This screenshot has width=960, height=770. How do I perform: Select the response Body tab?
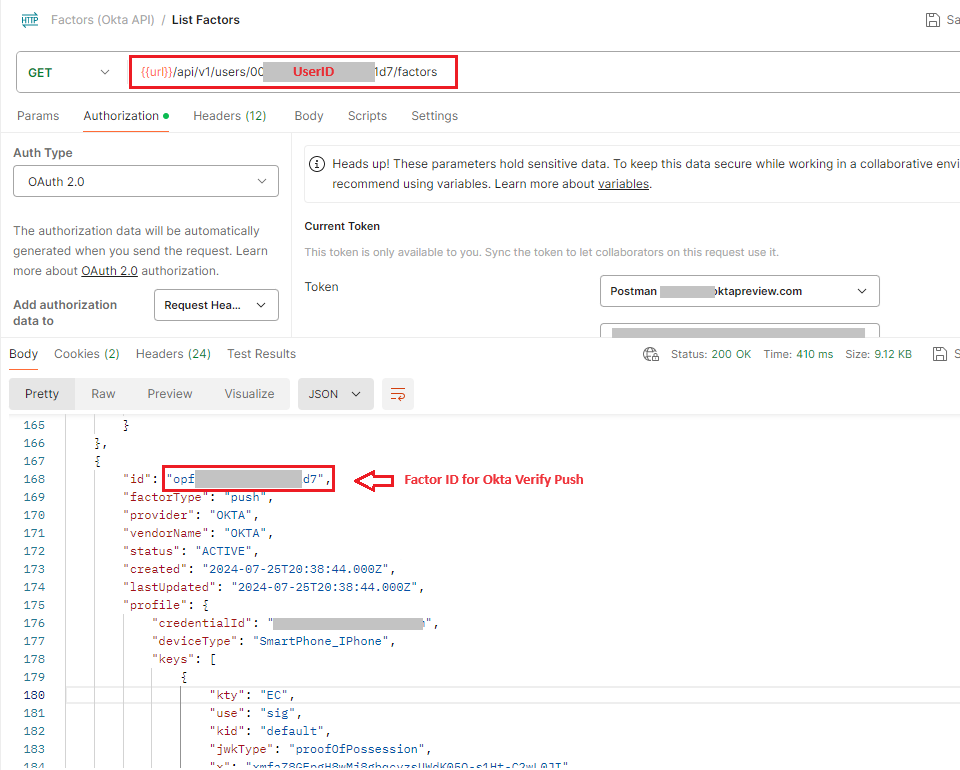click(23, 354)
